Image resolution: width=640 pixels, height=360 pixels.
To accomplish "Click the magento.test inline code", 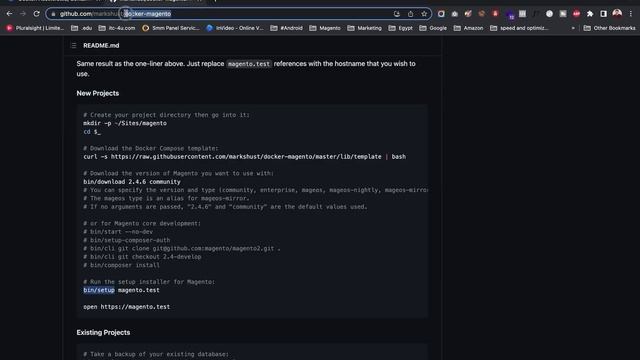I will tap(249, 64).
